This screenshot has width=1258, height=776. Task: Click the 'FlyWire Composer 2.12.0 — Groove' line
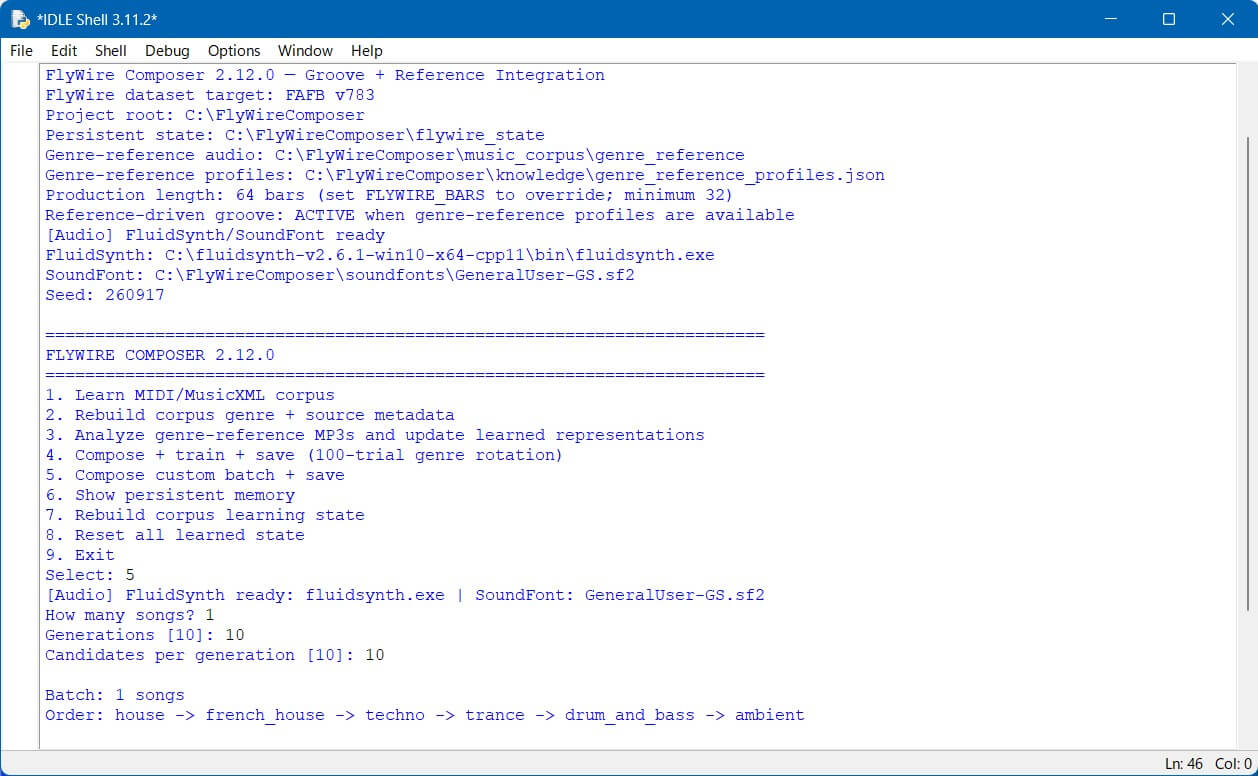(x=325, y=75)
